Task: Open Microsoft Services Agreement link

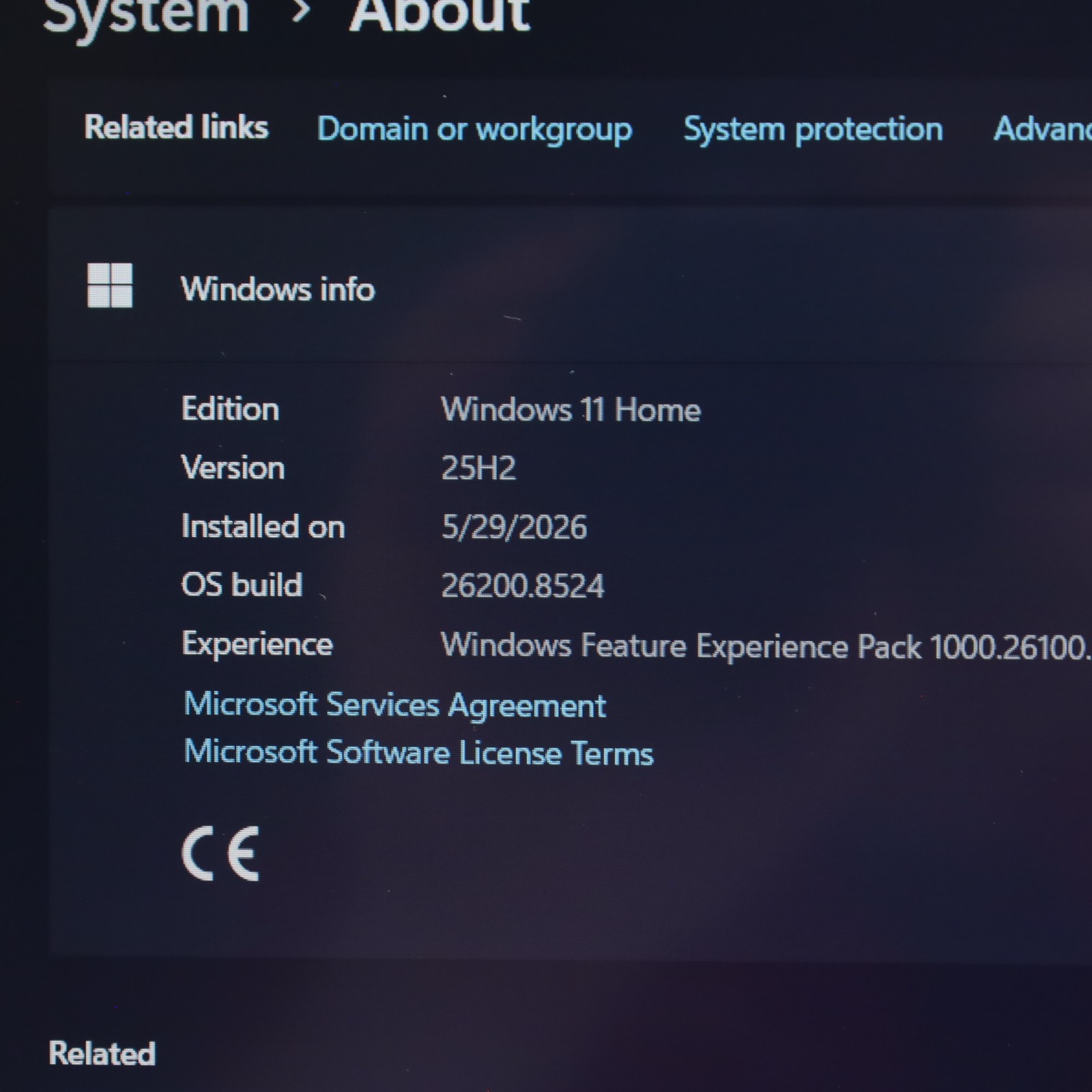Action: (394, 705)
